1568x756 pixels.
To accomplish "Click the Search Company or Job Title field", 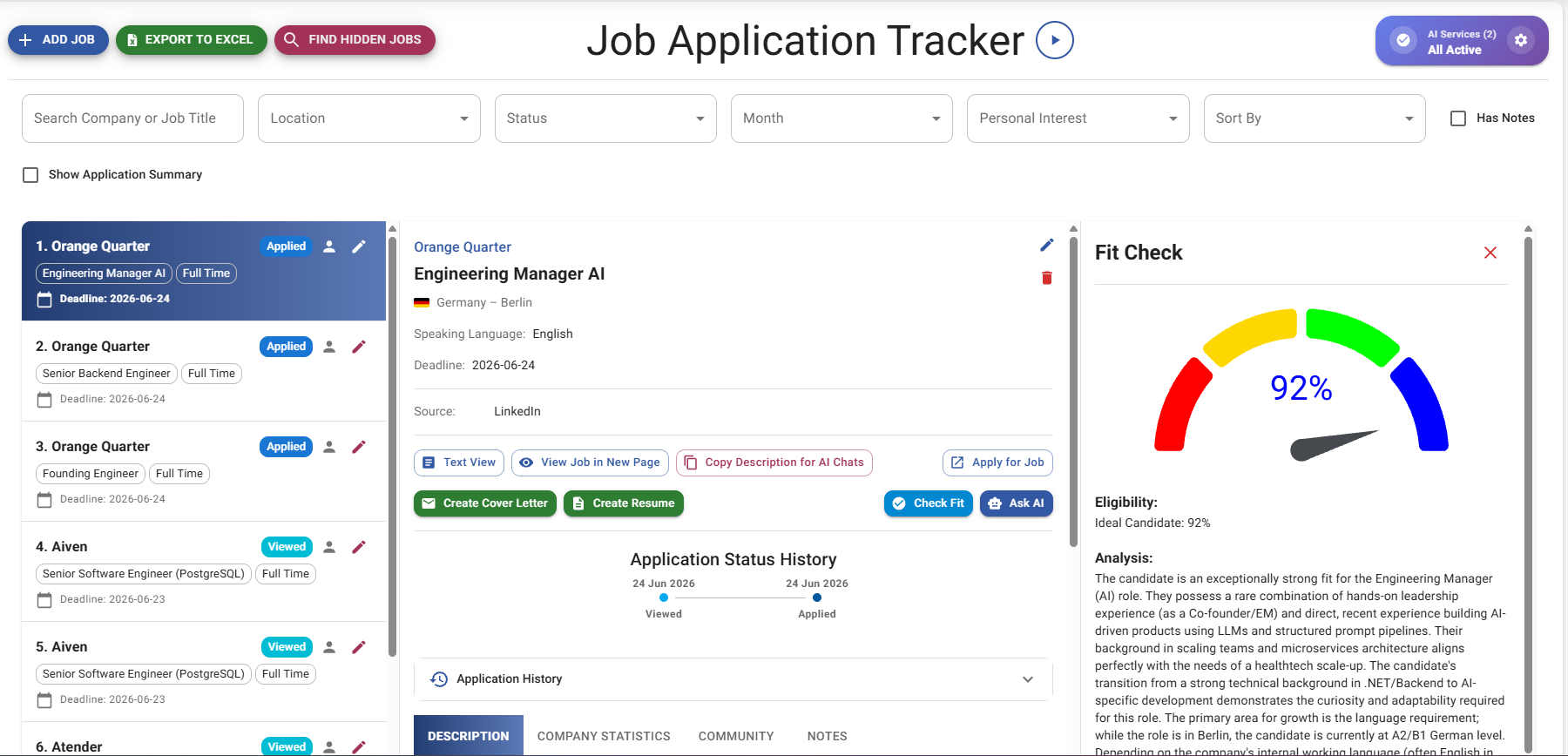I will click(132, 118).
